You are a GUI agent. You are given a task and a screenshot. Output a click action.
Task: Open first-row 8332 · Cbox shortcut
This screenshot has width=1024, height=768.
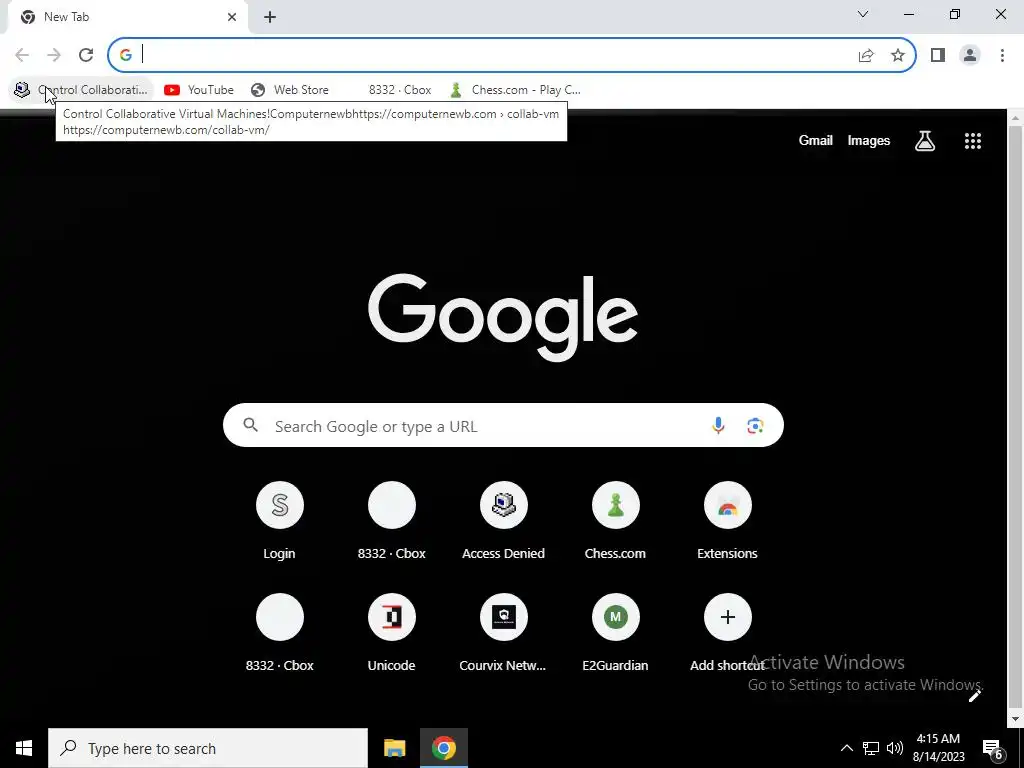391,521
